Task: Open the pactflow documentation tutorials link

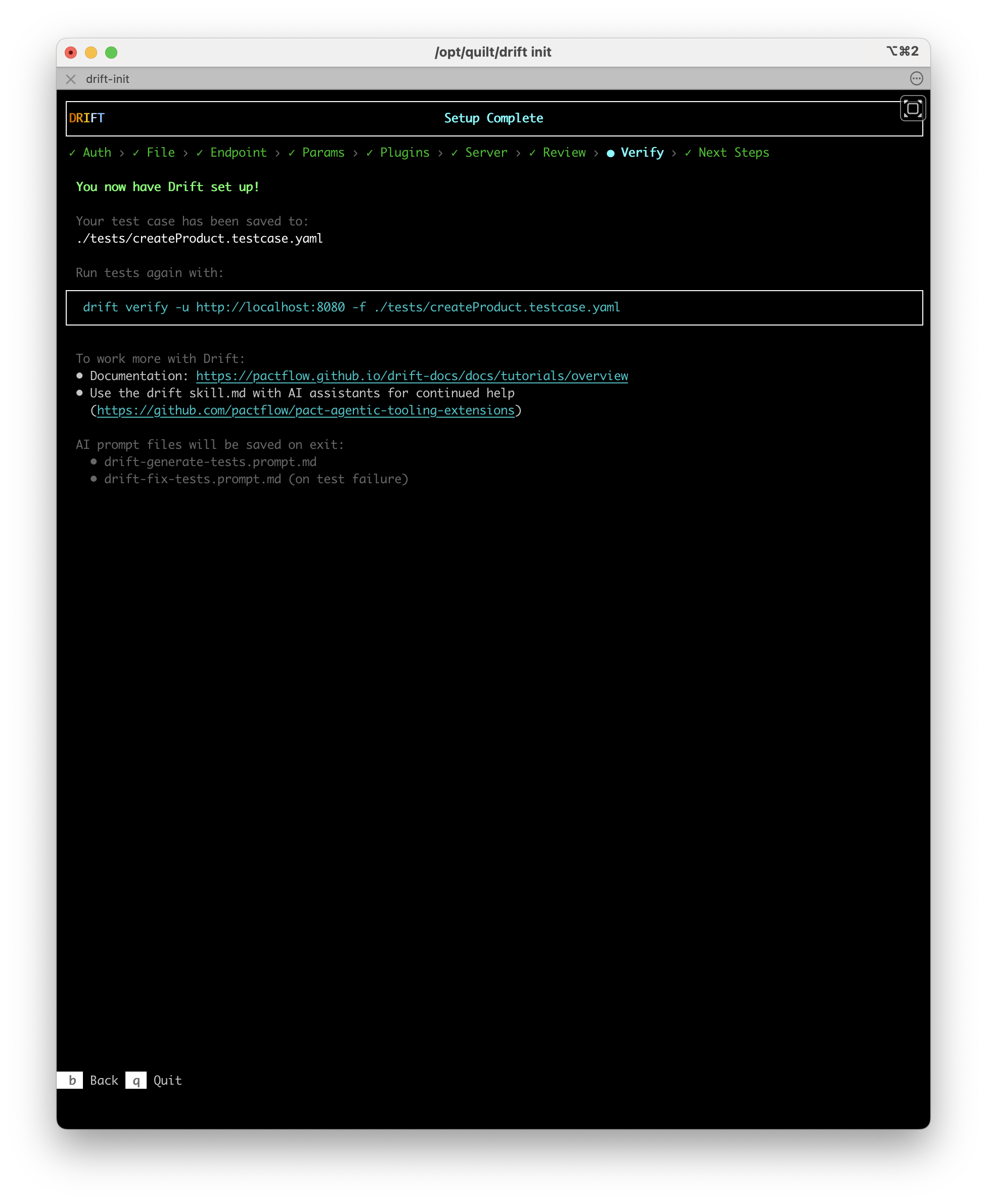Action: [412, 376]
